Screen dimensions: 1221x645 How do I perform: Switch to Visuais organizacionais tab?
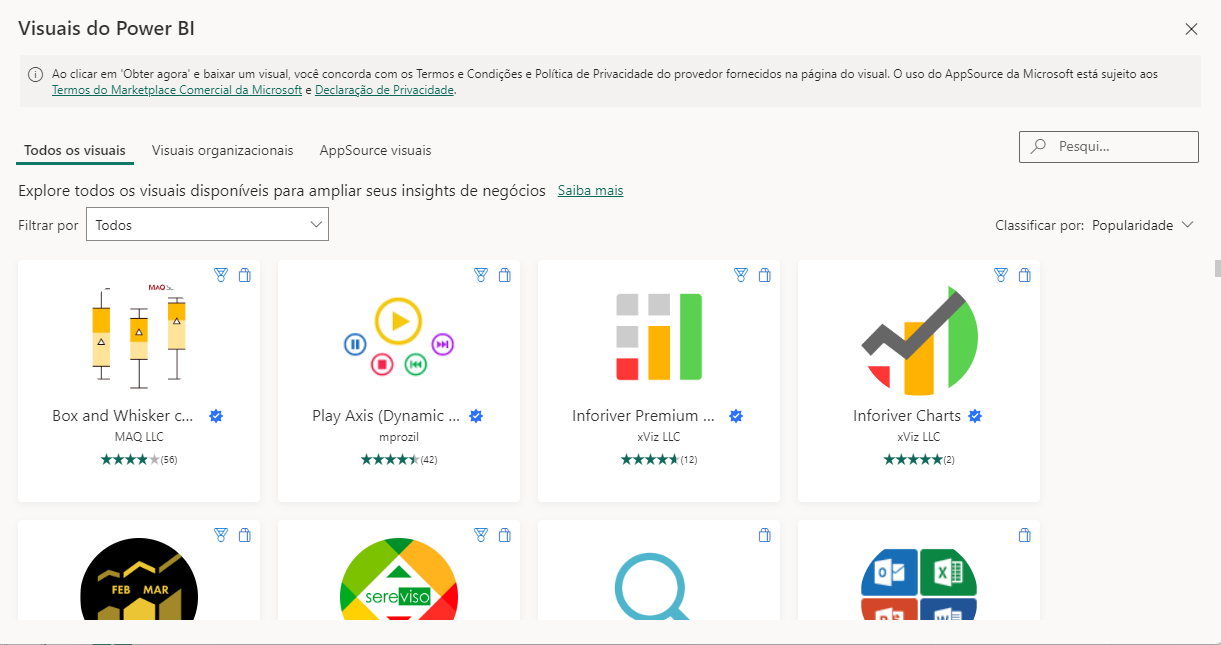pos(222,150)
